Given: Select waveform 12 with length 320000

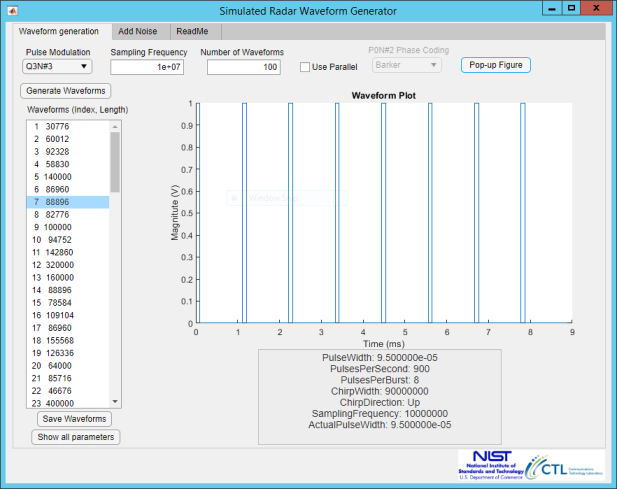Looking at the screenshot, I should coord(68,265).
